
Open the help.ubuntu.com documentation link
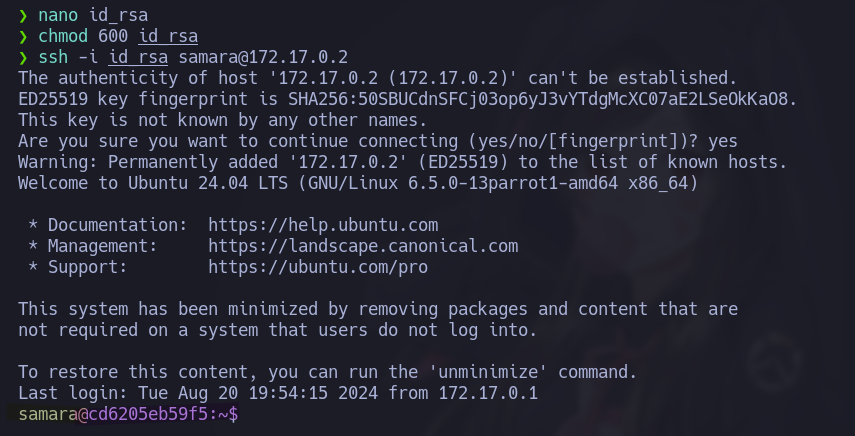(323, 225)
